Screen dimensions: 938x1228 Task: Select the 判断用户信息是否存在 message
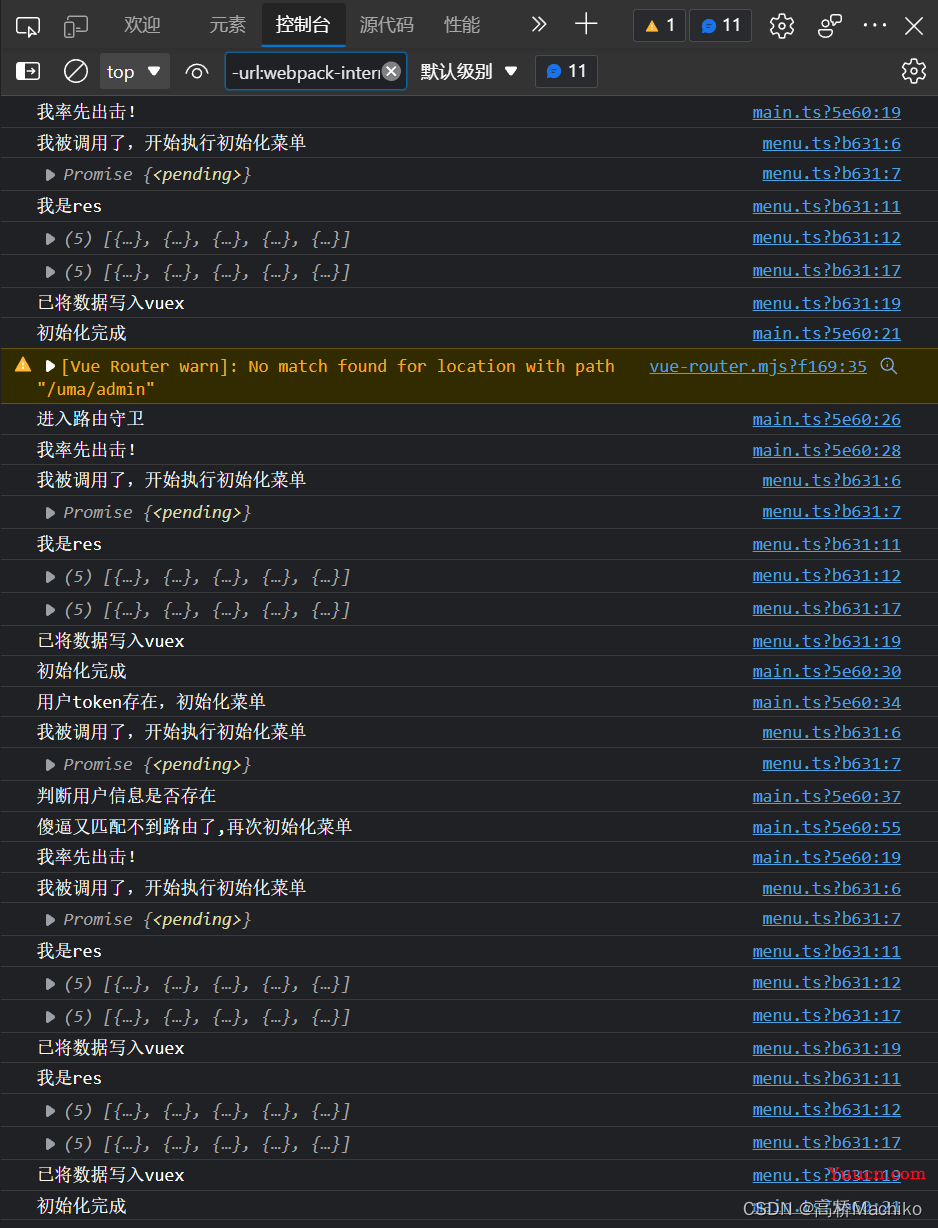pos(127,796)
